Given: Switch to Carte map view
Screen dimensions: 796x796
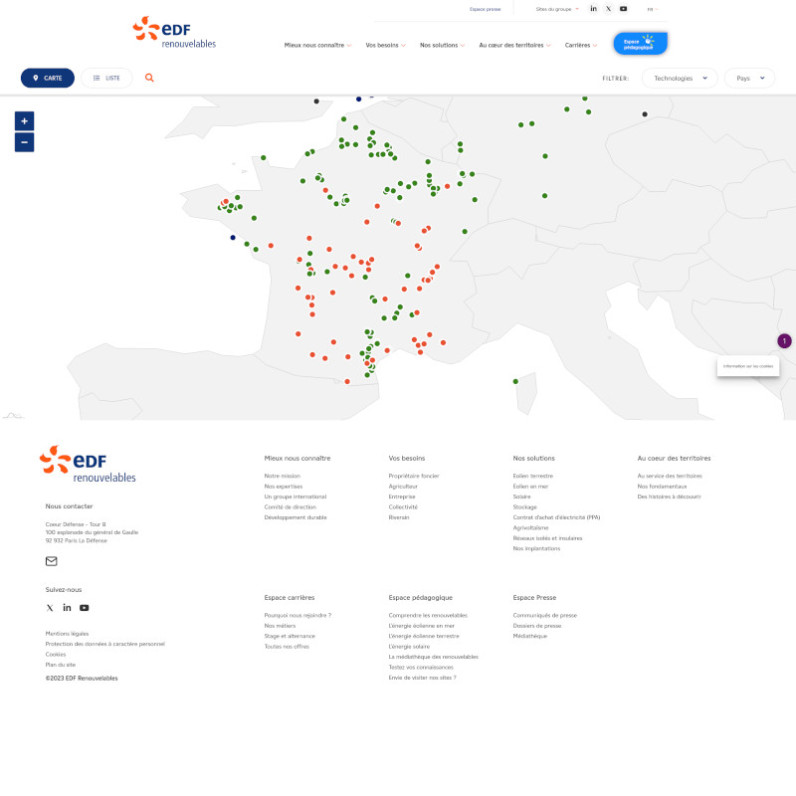Looking at the screenshot, I should coord(48,78).
